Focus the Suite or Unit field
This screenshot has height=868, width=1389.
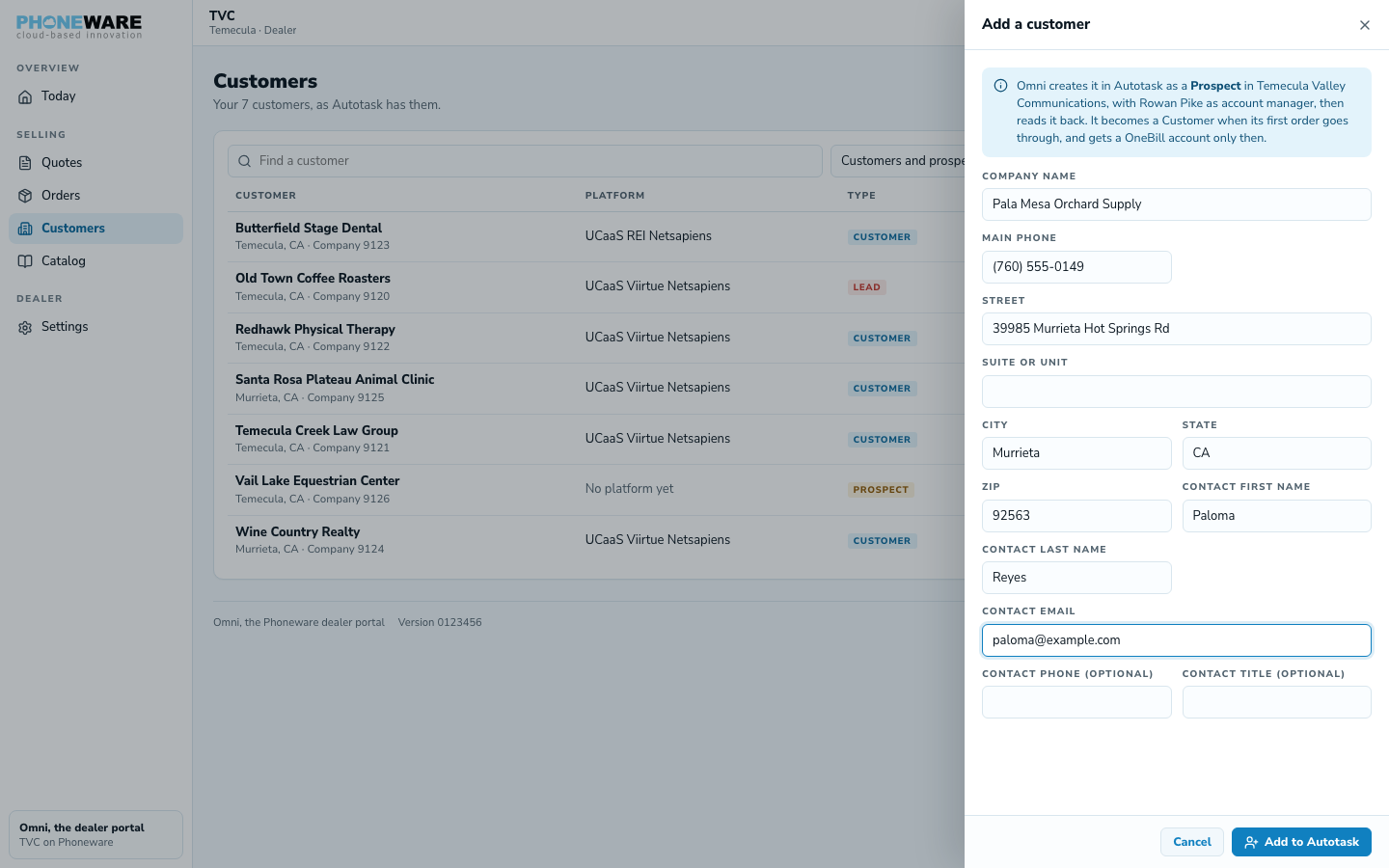1177,392
